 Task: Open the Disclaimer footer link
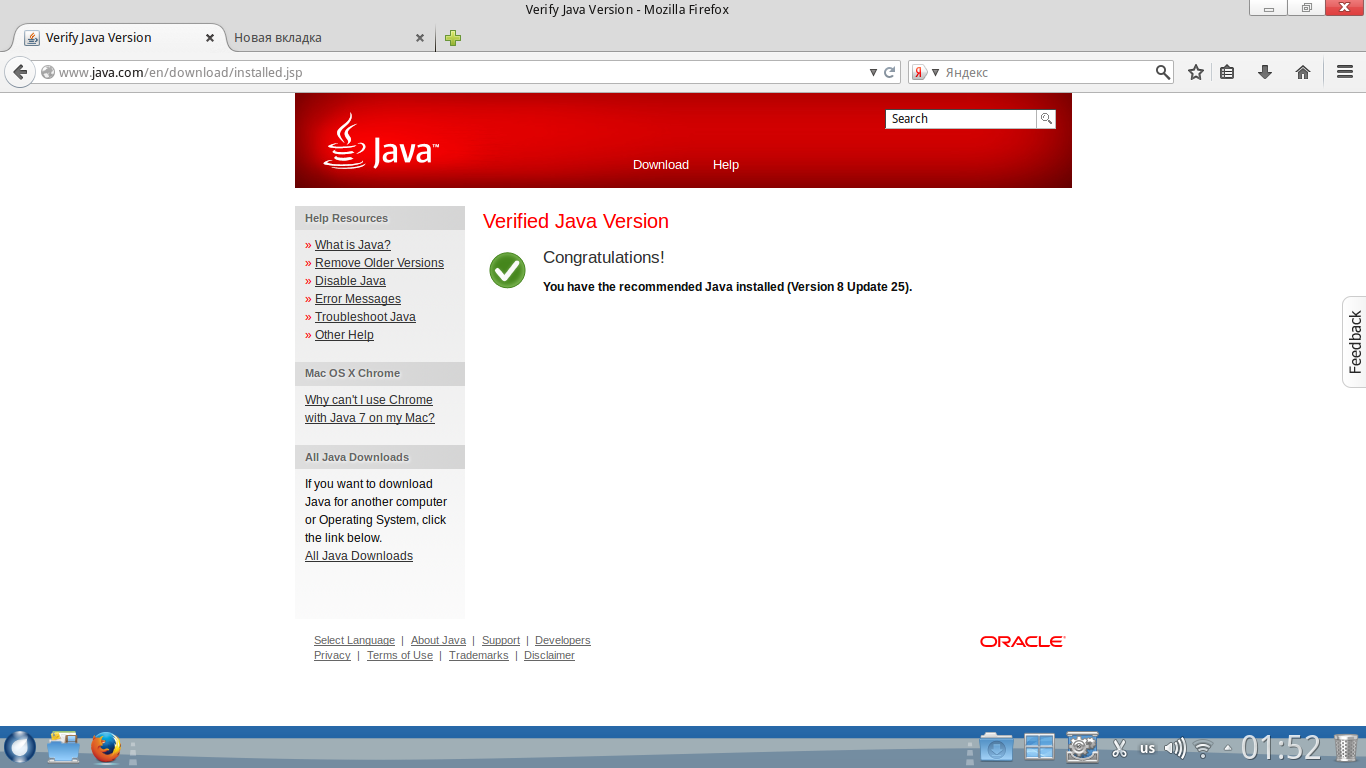point(549,656)
